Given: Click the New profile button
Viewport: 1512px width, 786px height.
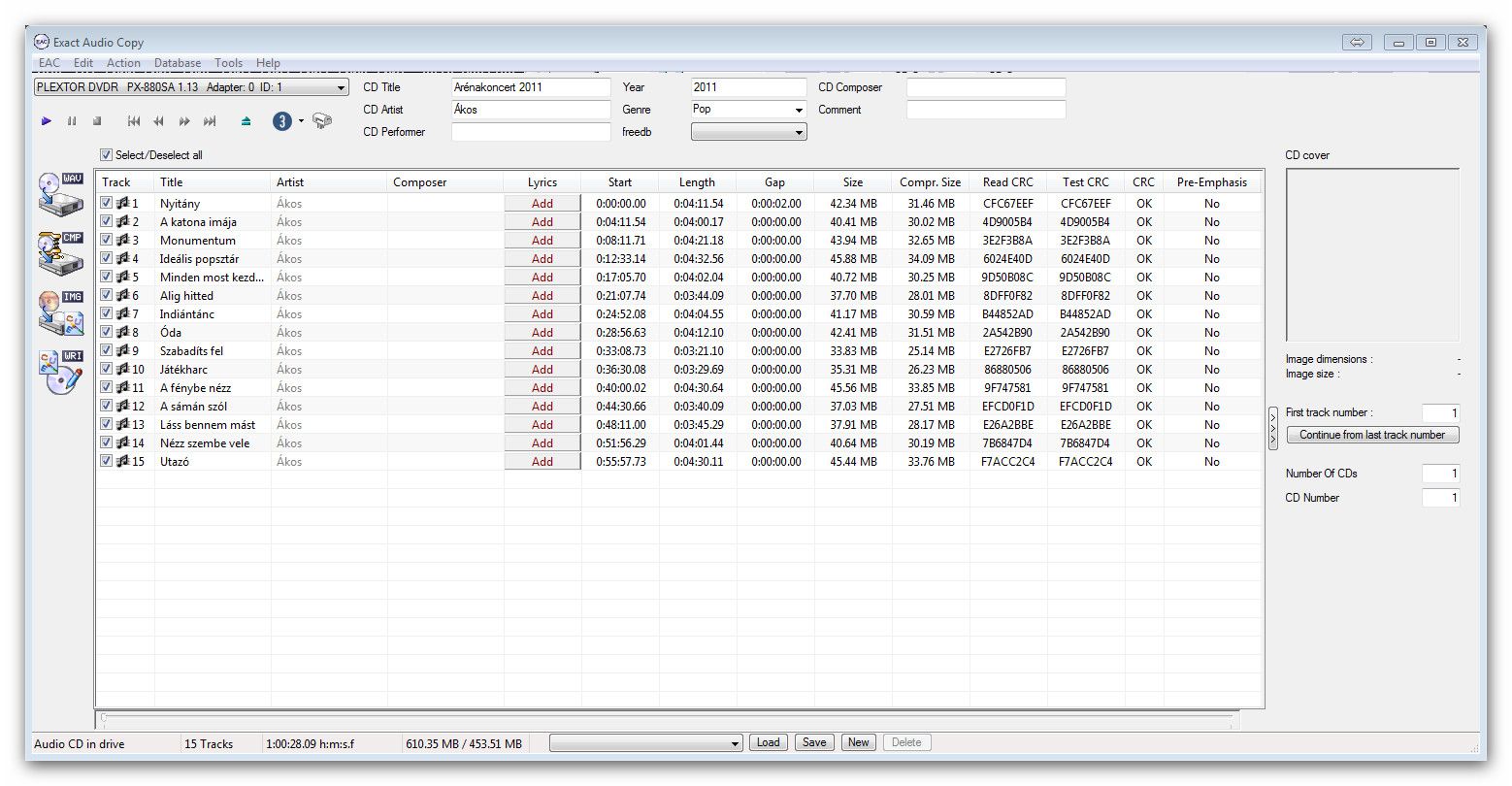Looking at the screenshot, I should (x=858, y=743).
